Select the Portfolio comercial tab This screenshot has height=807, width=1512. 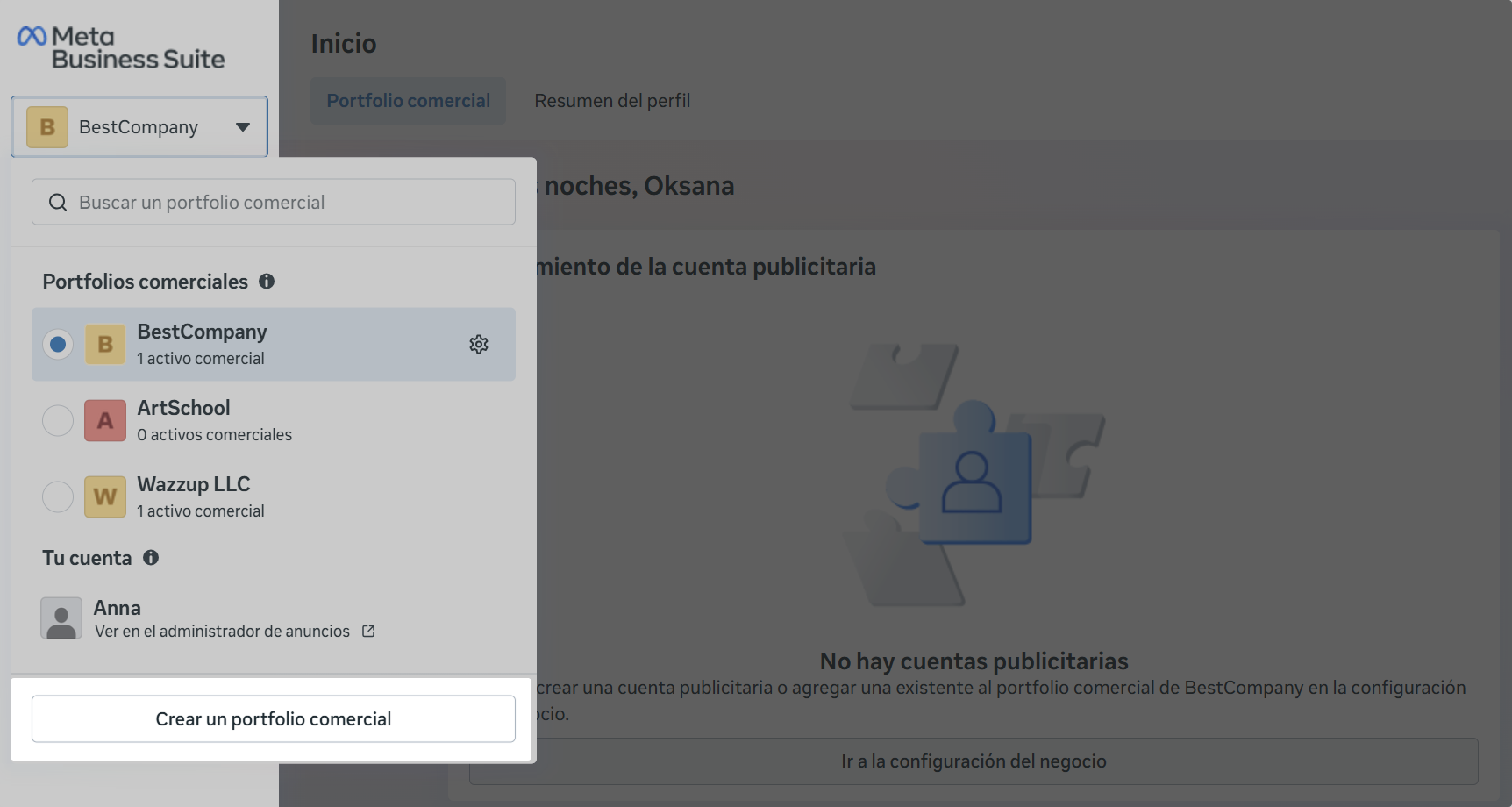coord(408,100)
